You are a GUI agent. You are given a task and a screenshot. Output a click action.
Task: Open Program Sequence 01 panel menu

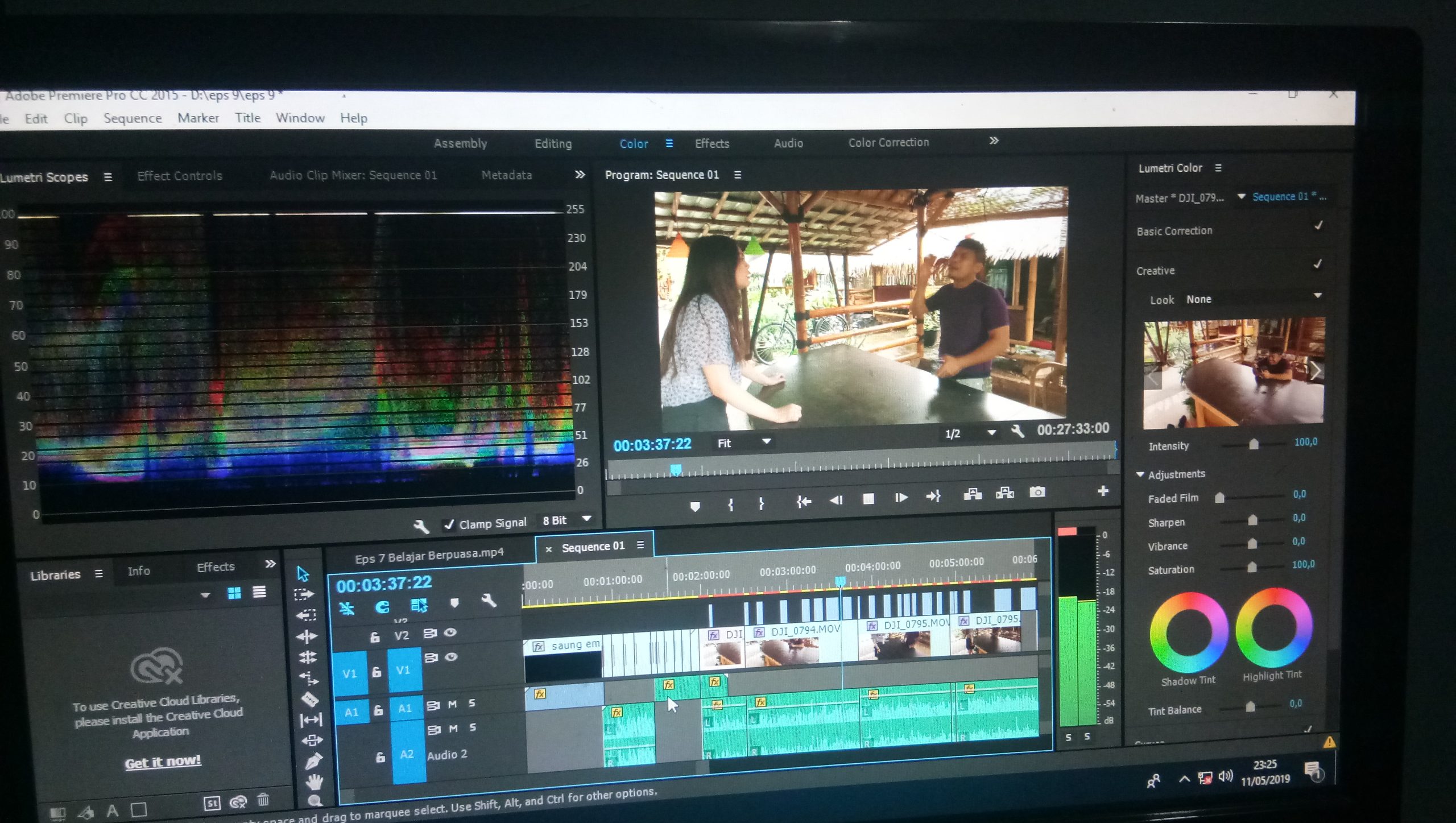coord(738,175)
